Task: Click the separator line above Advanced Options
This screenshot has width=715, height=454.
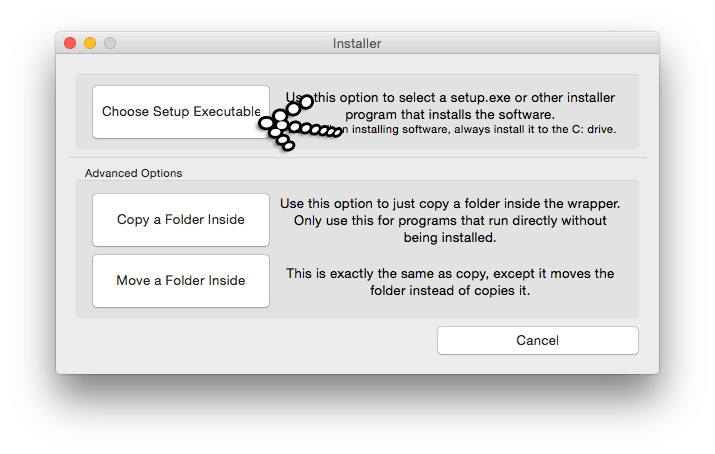Action: (358, 158)
